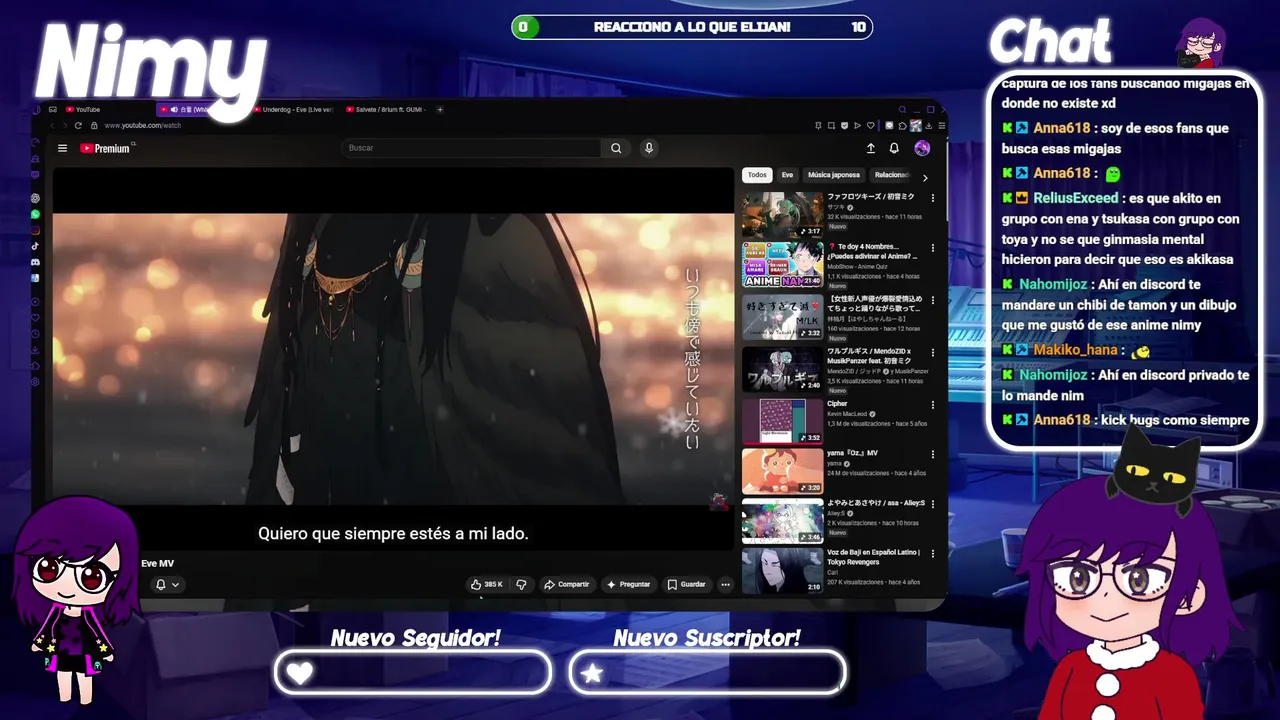The image size is (1280, 720).
Task: Start voice search with the microphone icon
Action: 649,148
